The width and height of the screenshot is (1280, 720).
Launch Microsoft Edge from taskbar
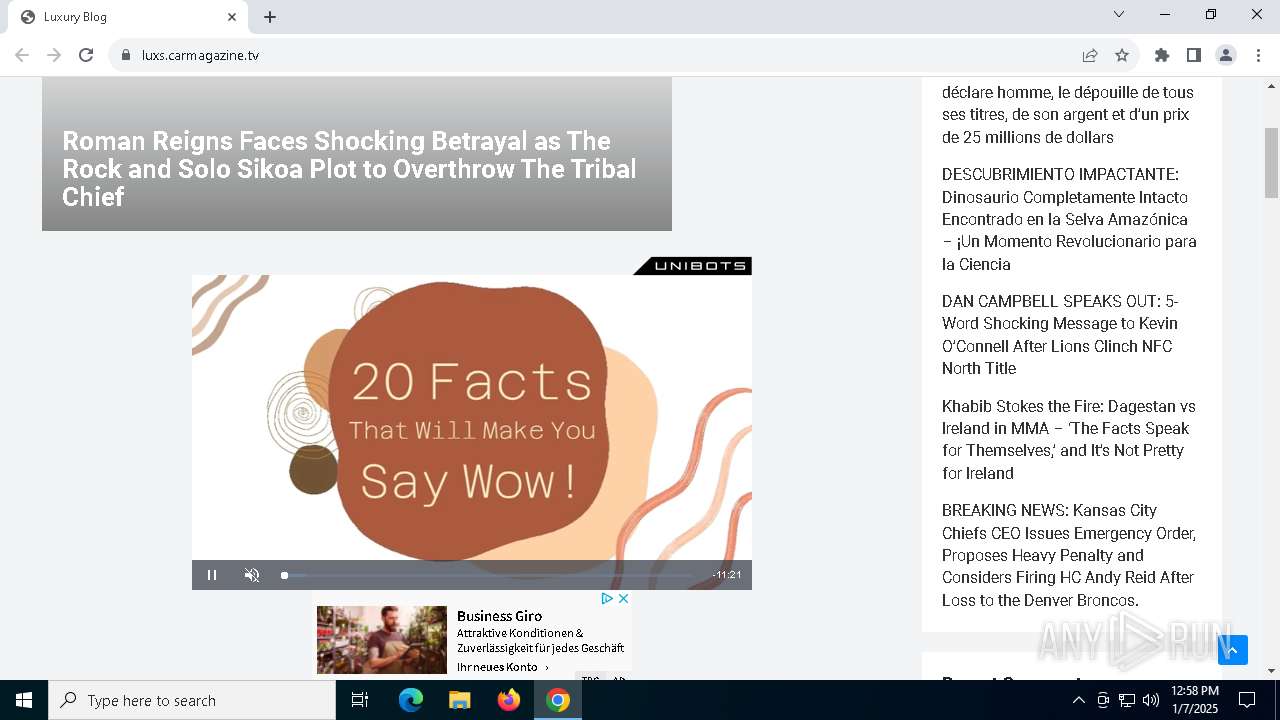pos(411,700)
